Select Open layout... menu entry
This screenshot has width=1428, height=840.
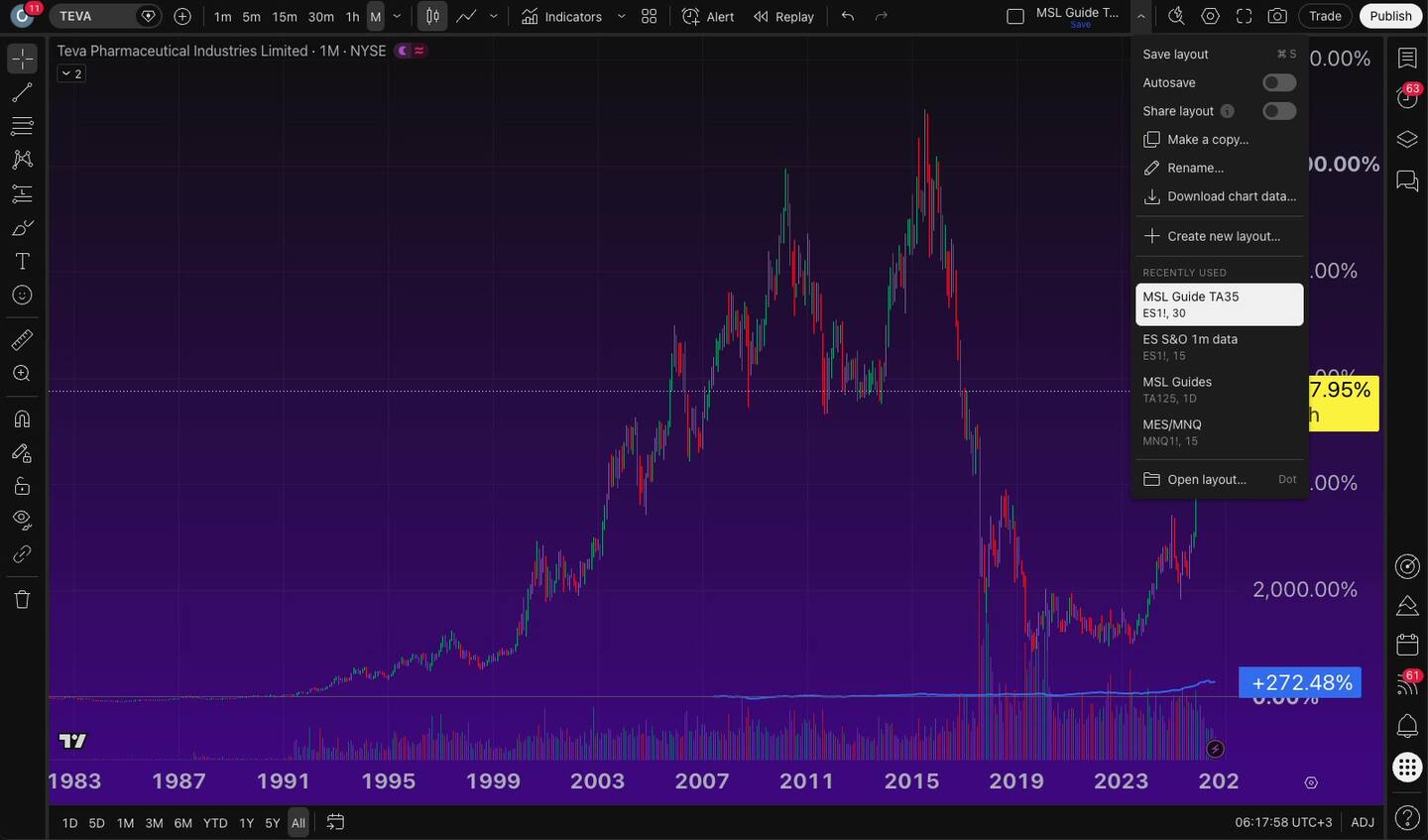click(1220, 479)
